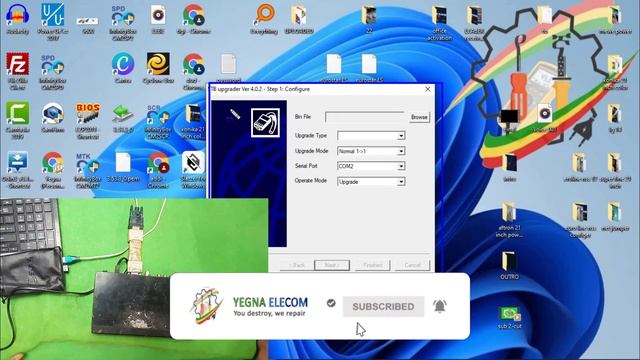Open the green Camtasia C desktop icon

(x=18, y=113)
